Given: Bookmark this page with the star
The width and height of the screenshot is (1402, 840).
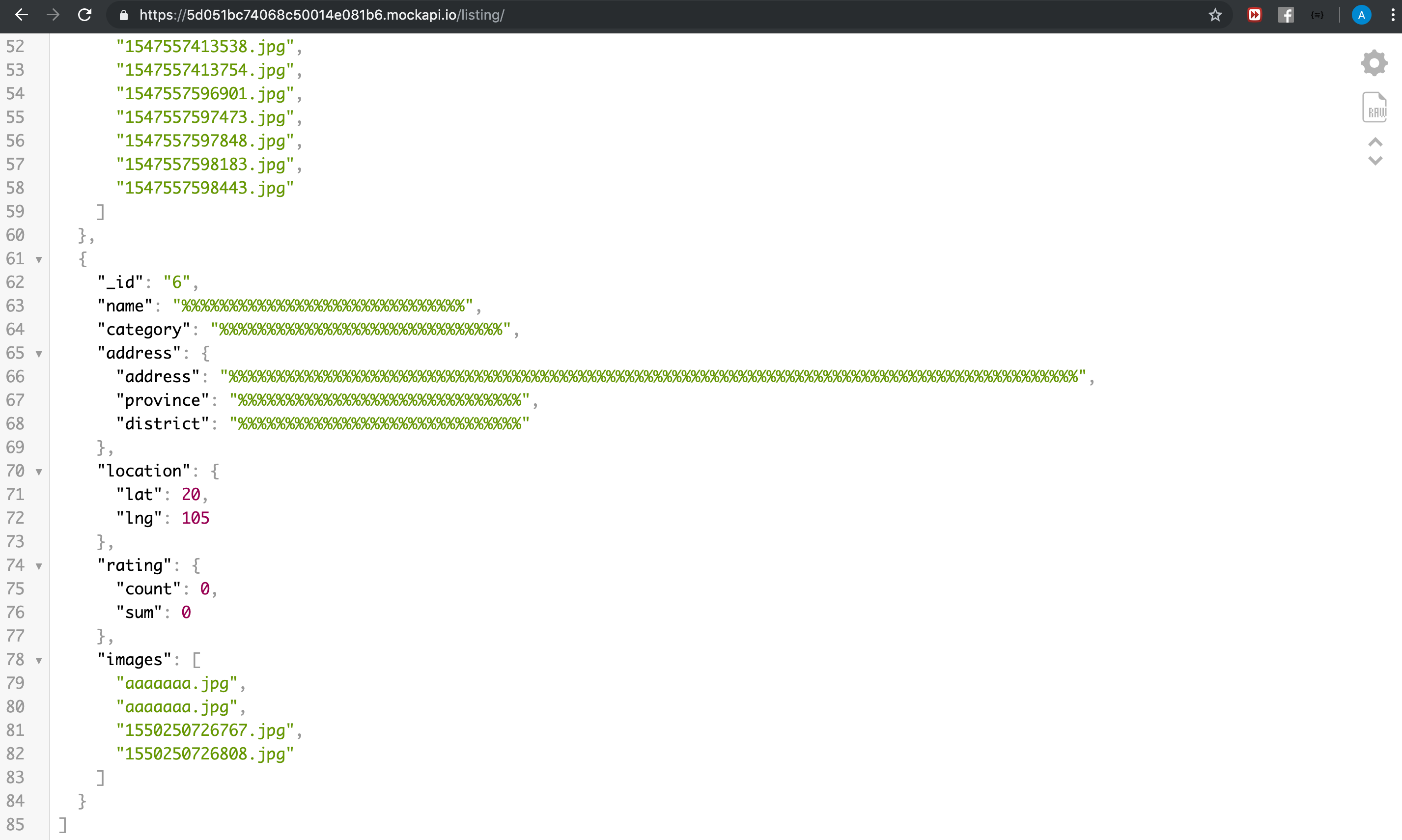Looking at the screenshot, I should click(x=1215, y=15).
